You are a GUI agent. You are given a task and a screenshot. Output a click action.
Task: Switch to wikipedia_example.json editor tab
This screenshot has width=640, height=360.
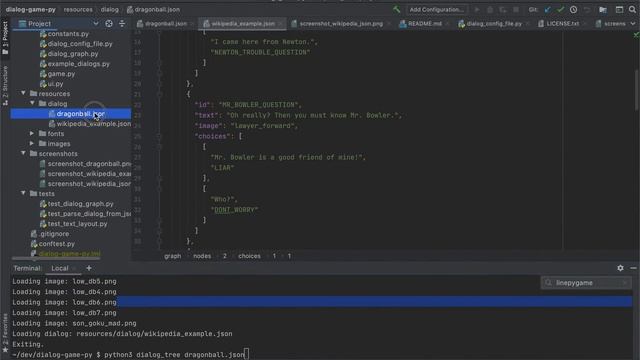click(242, 24)
